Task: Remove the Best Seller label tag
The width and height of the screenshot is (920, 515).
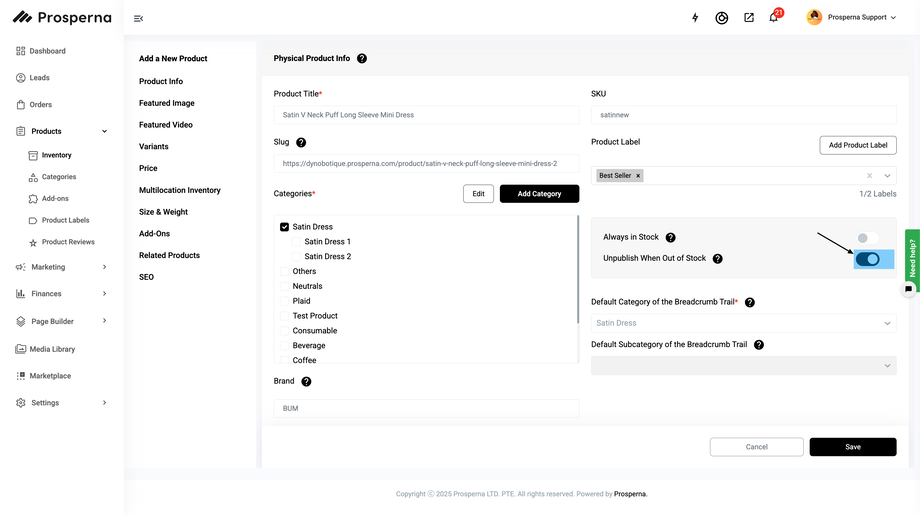Action: [x=638, y=176]
